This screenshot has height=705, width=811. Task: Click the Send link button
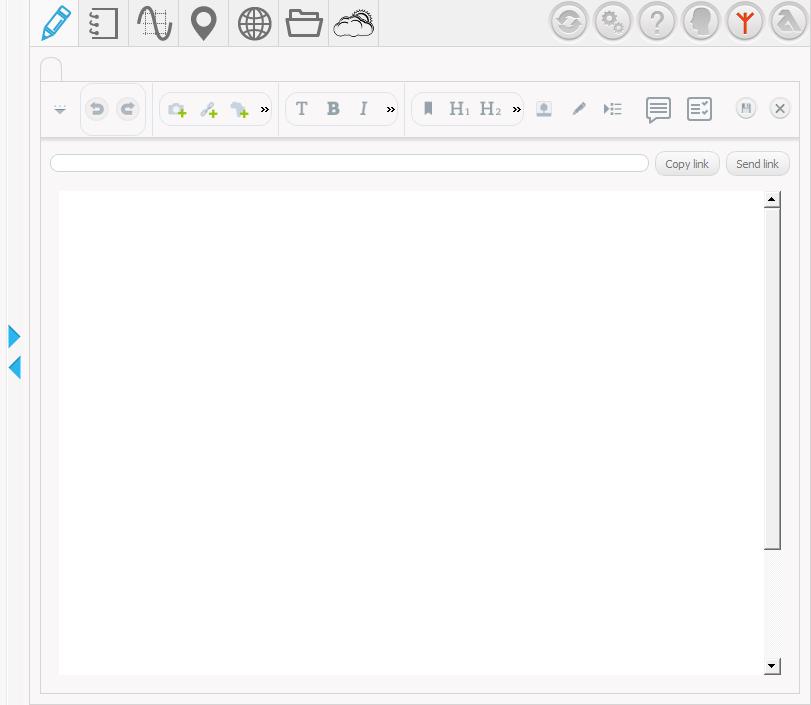757,164
